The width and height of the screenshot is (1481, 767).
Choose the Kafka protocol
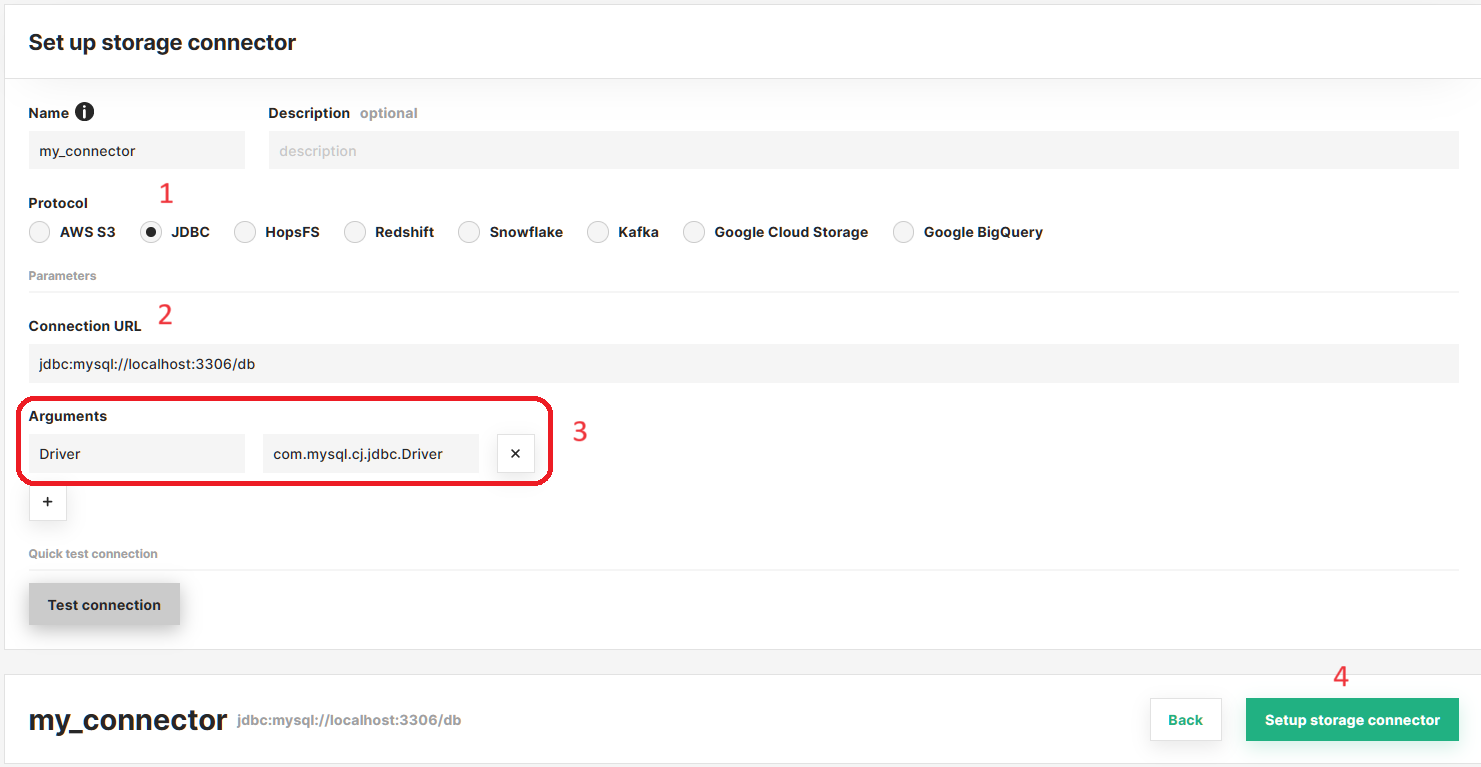click(x=598, y=232)
